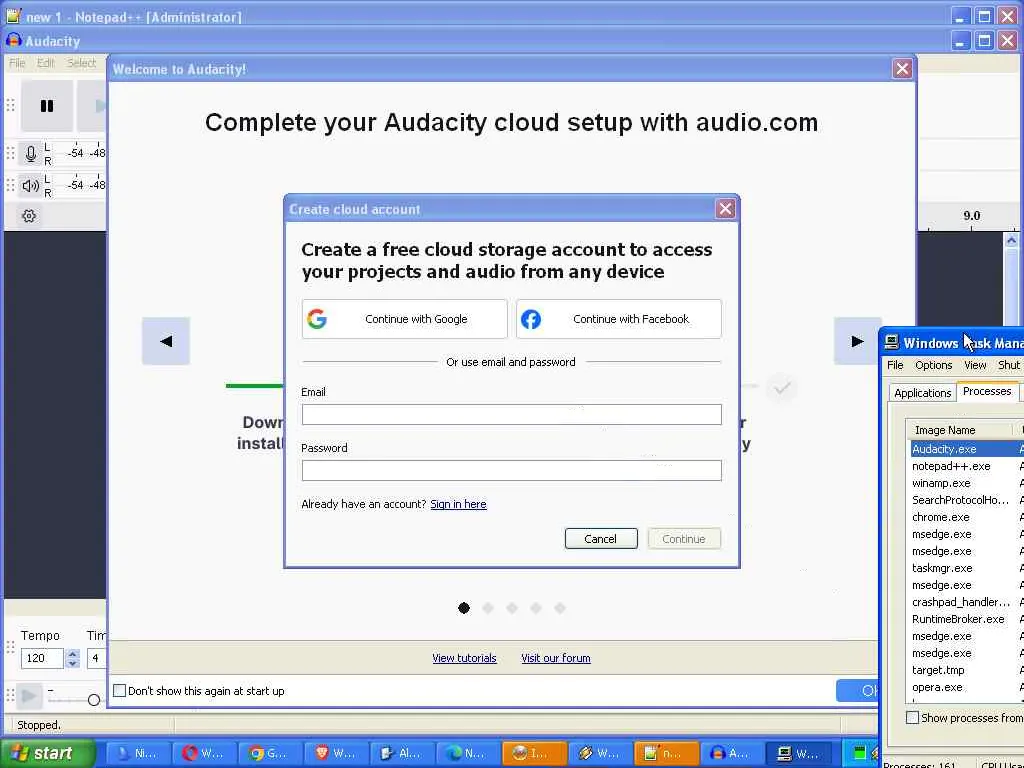This screenshot has width=1024, height=768.
Task: Select the fourth slide indicator dot
Action: tap(536, 608)
